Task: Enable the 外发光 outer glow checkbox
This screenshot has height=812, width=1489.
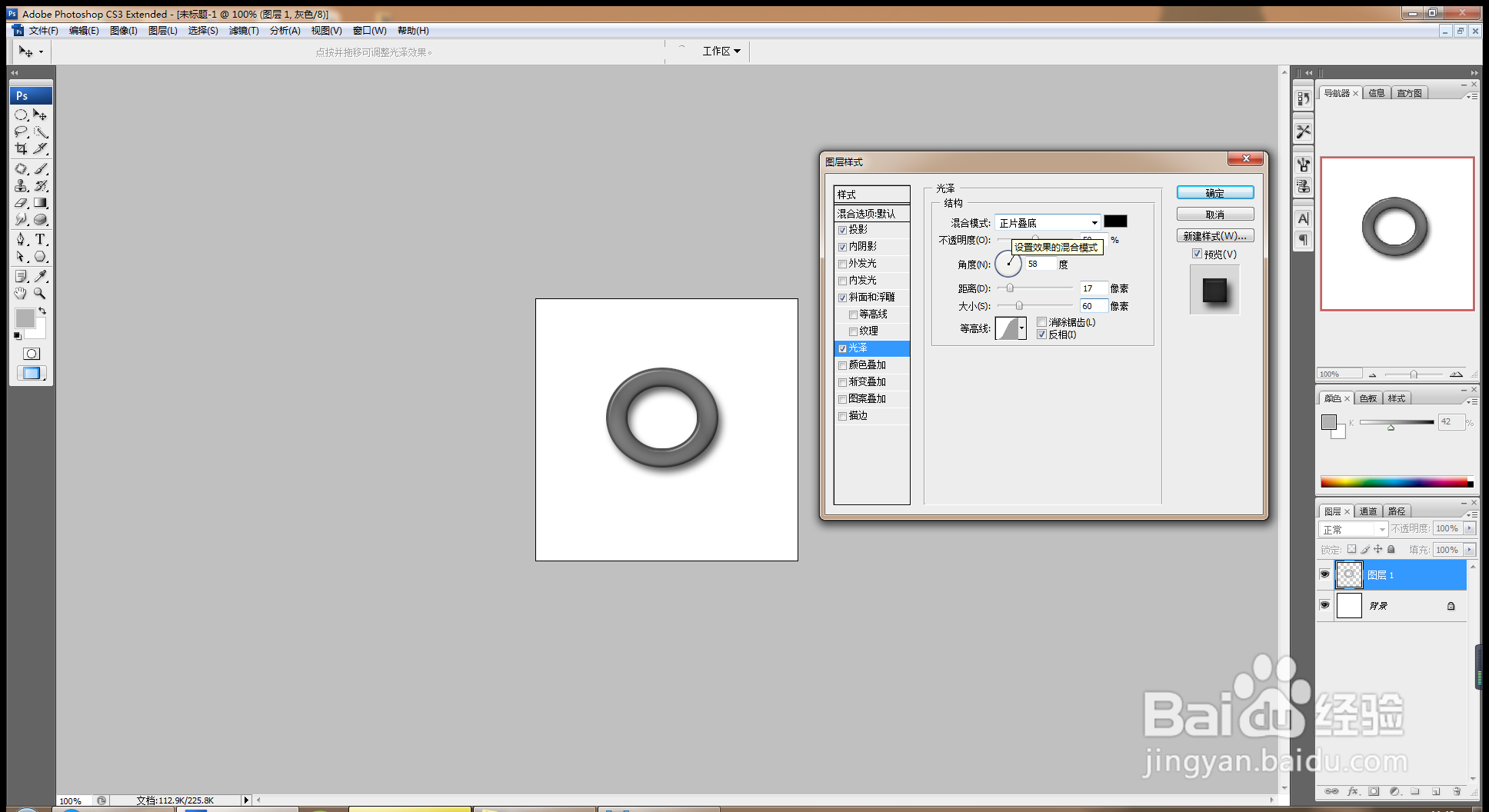Action: (843, 264)
